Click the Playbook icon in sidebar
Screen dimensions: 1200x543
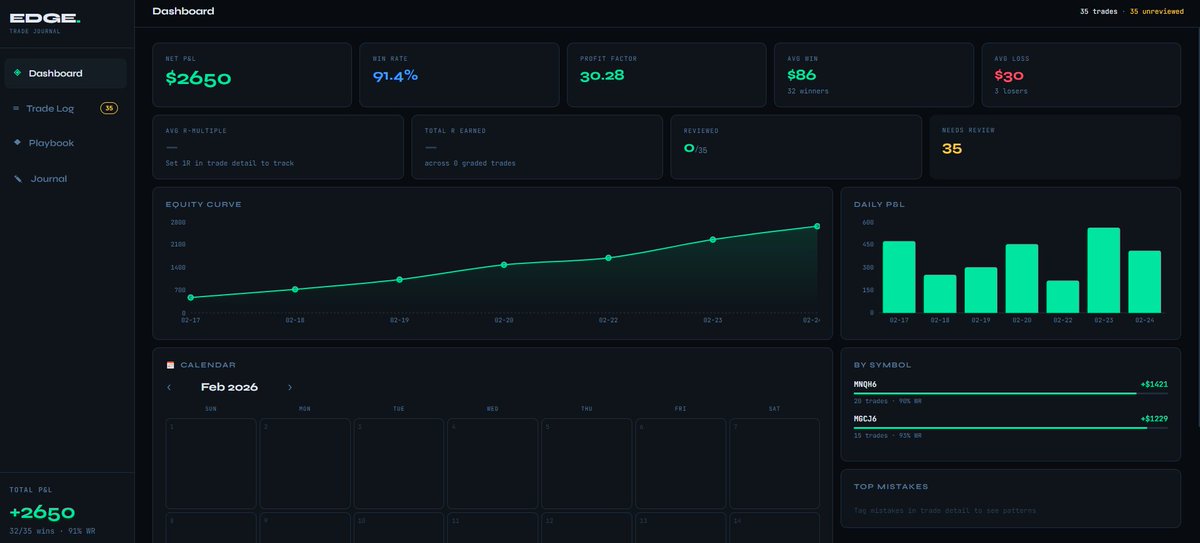[x=17, y=143]
